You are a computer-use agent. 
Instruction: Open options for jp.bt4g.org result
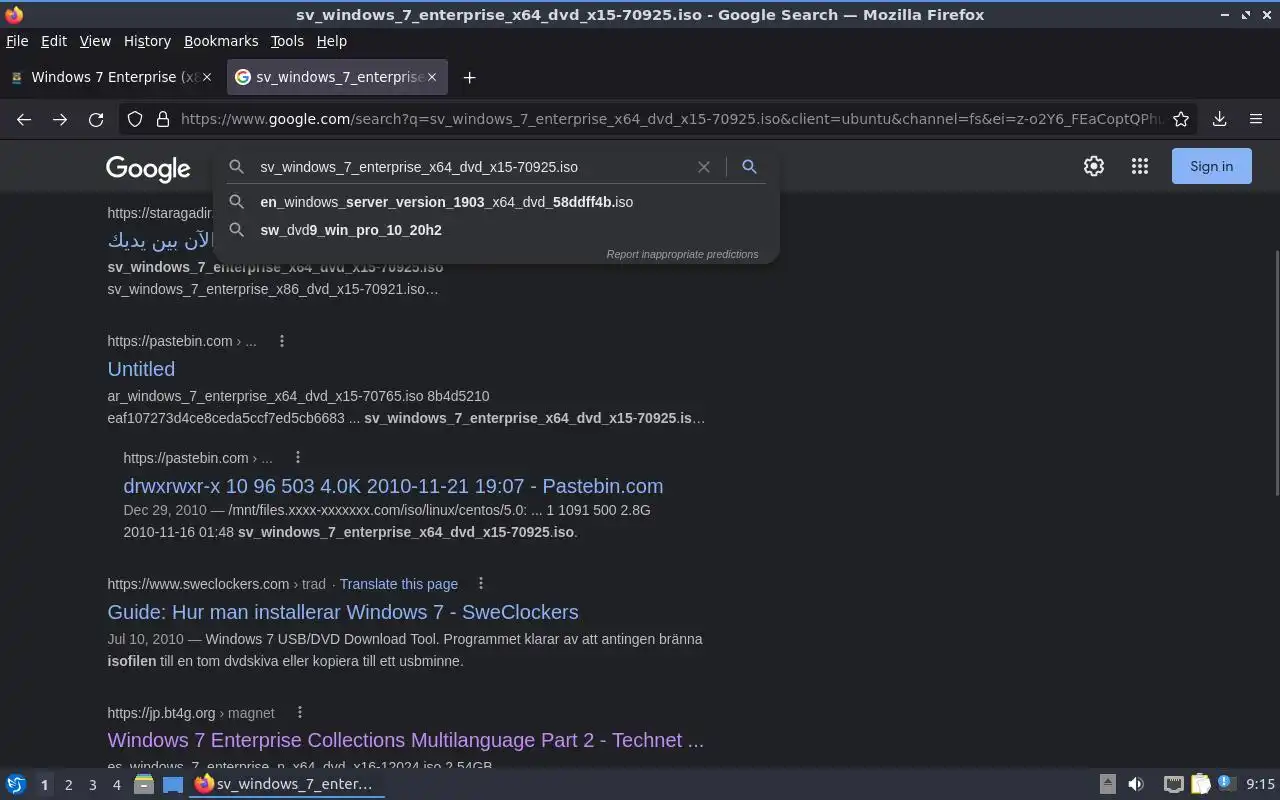(x=299, y=712)
